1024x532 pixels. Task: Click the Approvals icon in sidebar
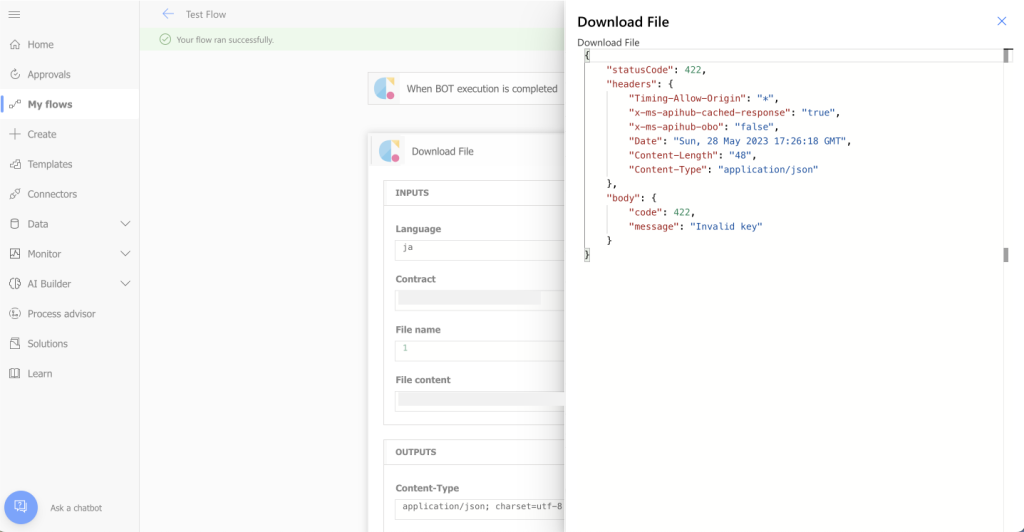click(15, 74)
